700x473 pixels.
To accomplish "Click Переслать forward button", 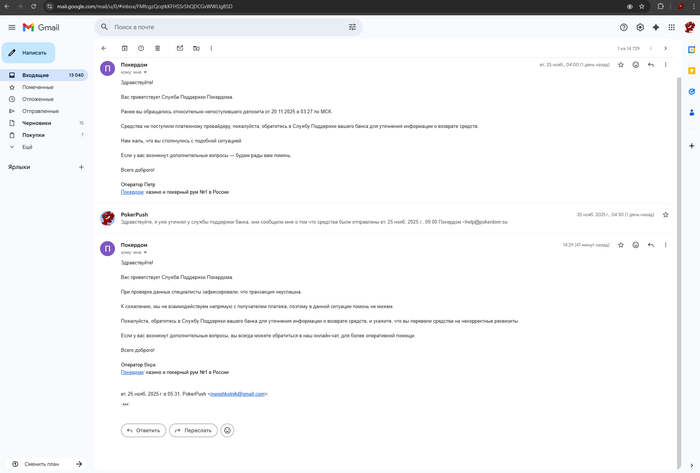I will tap(193, 430).
